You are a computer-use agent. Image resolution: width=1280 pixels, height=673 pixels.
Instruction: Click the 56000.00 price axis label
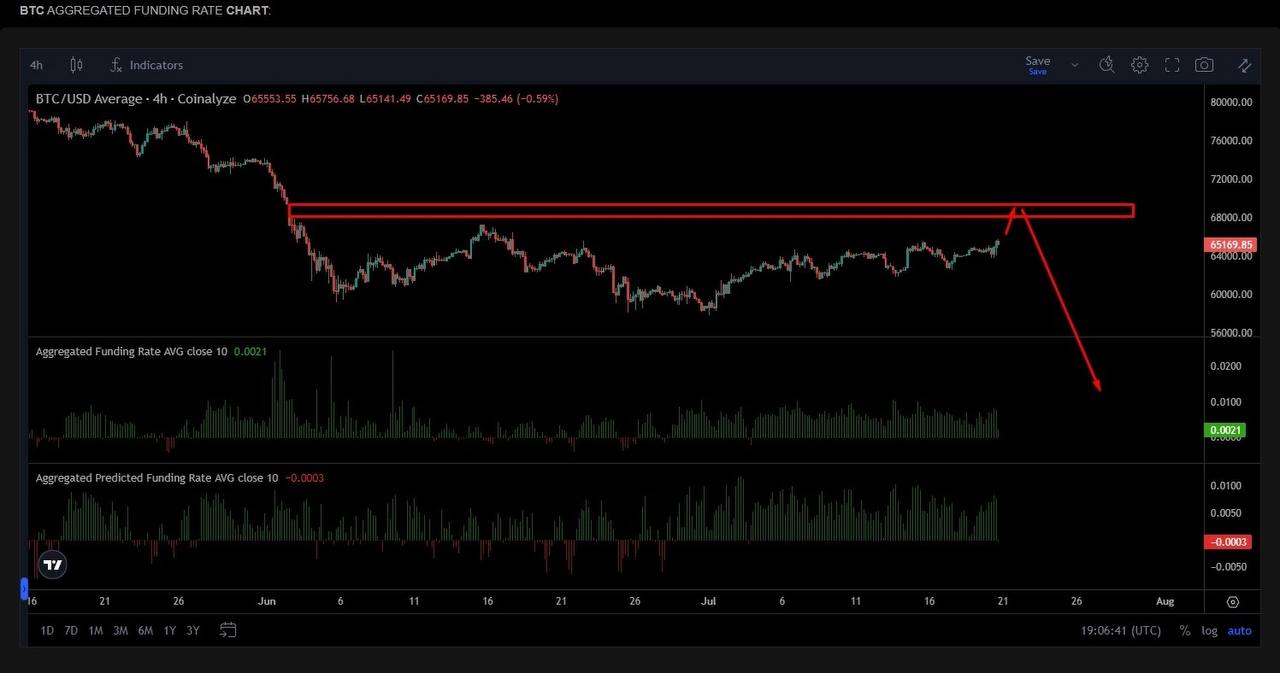coord(1231,333)
